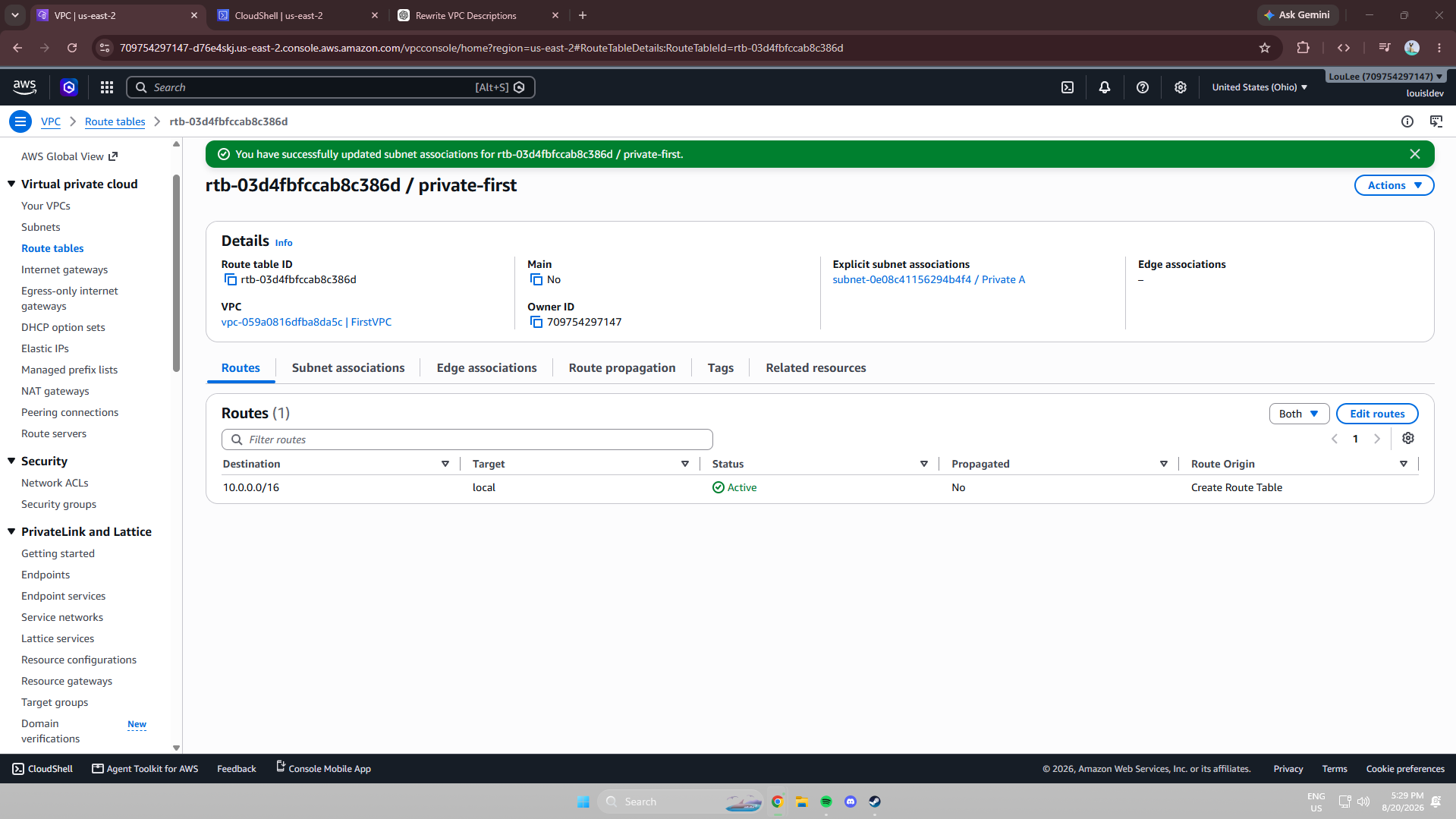
Task: Open the Amazon Q assistant icon
Action: [69, 87]
